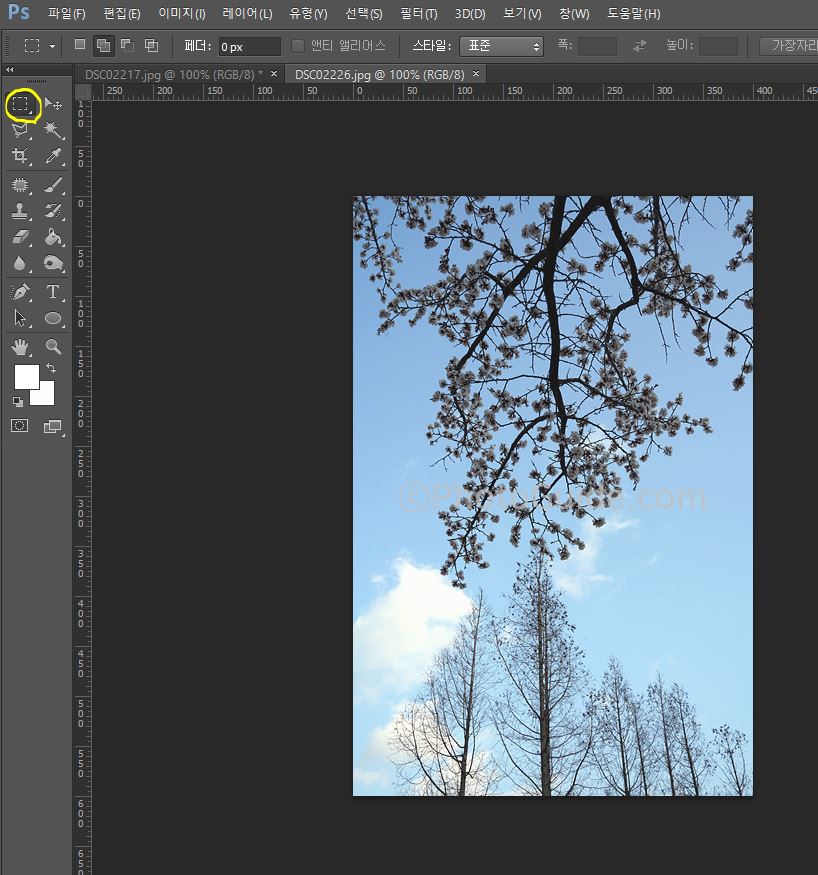Switch to the DSC02226.jpg tab
This screenshot has height=875, width=818.
point(379,74)
